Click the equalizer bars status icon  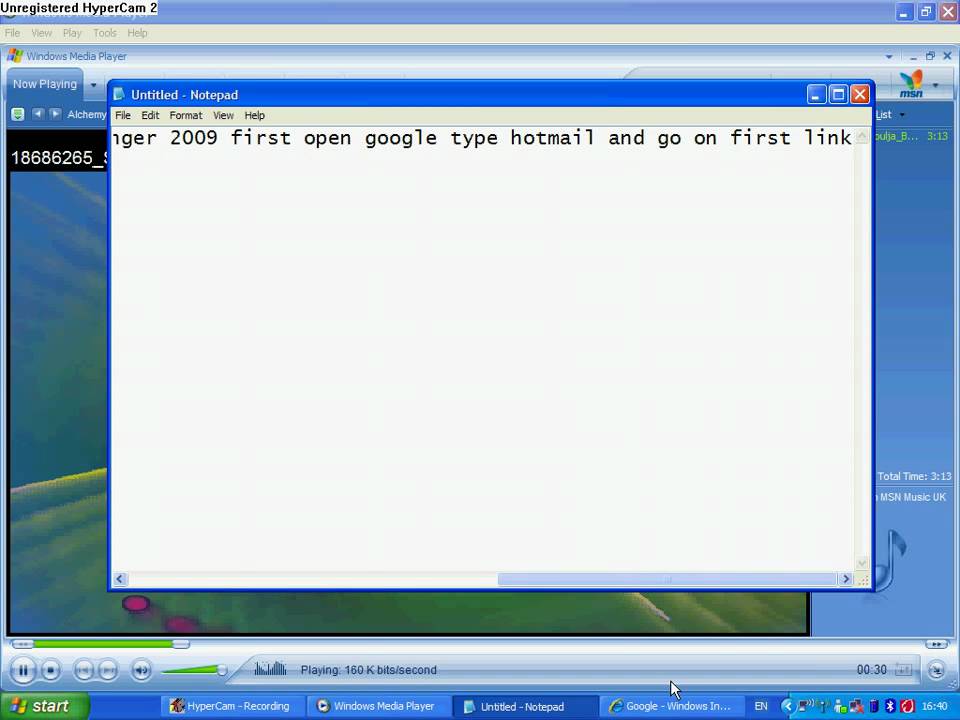(270, 669)
